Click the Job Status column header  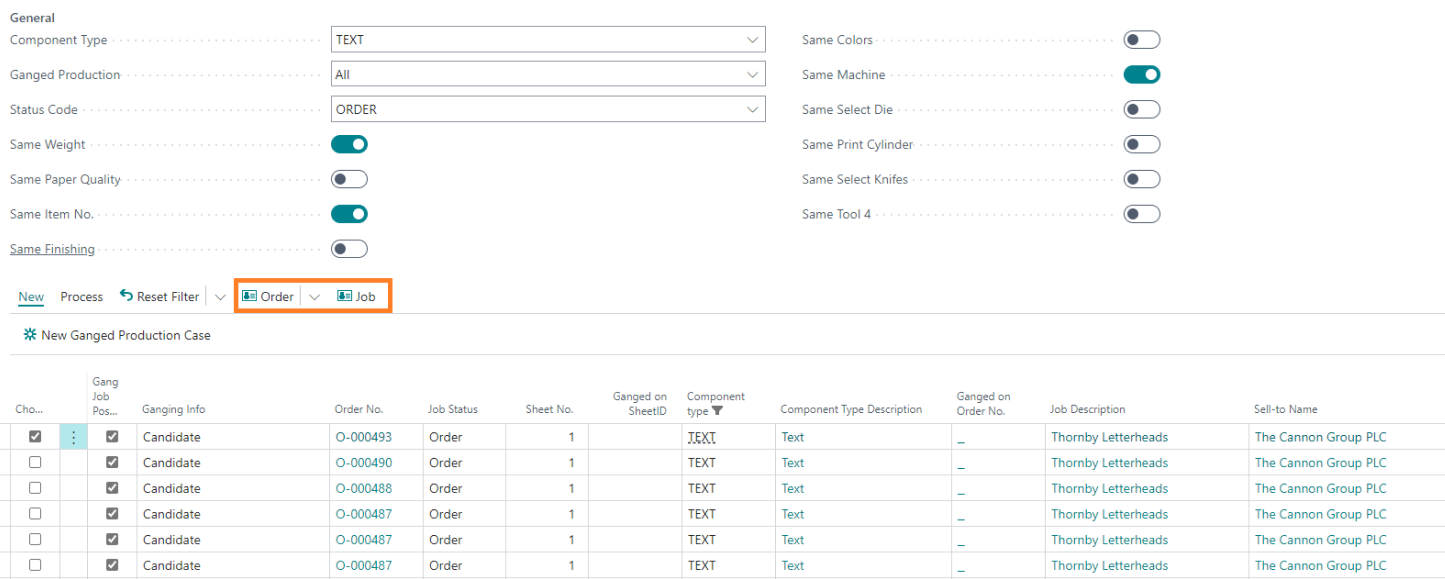[453, 409]
